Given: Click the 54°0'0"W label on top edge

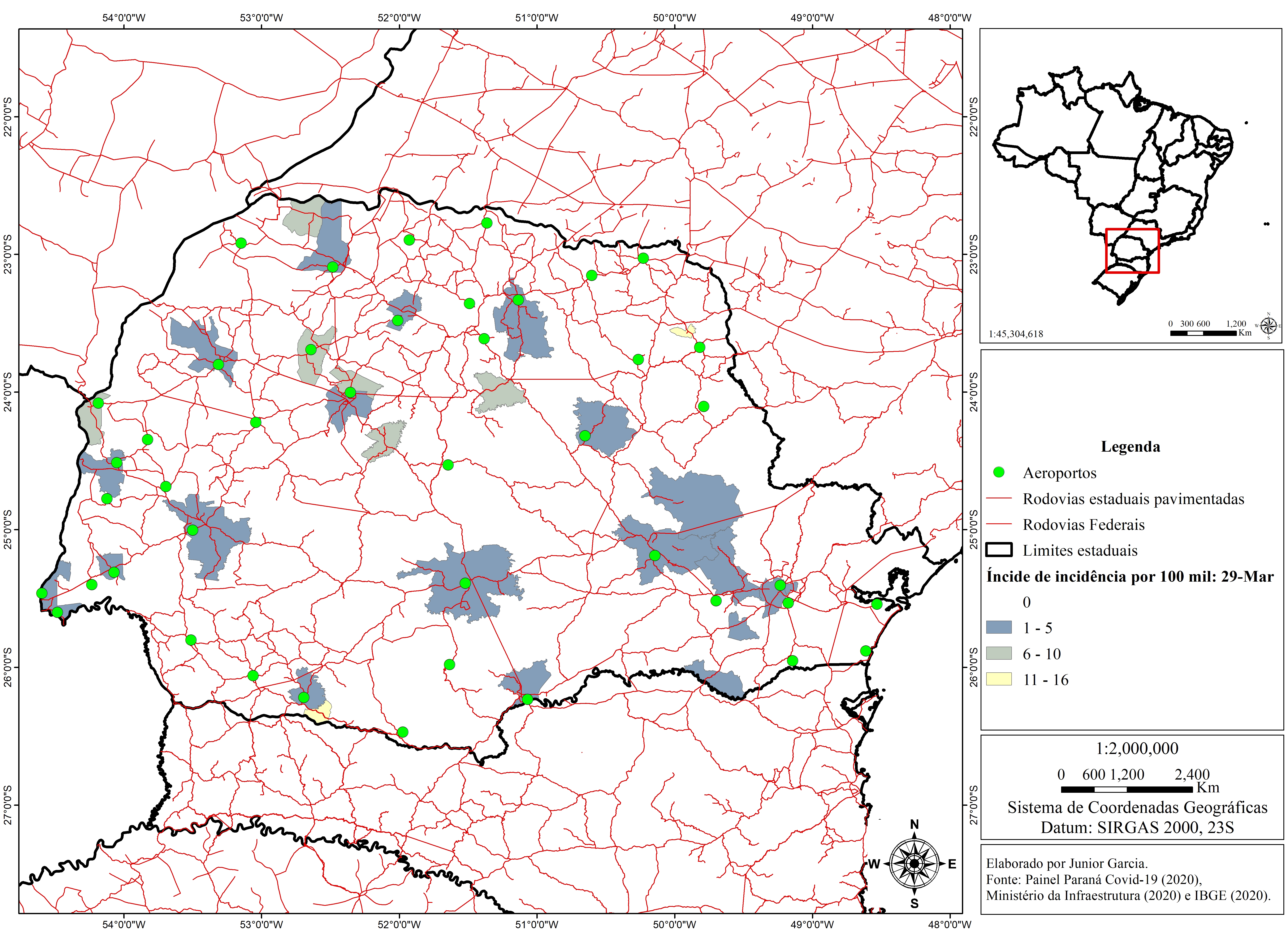Looking at the screenshot, I should (124, 18).
